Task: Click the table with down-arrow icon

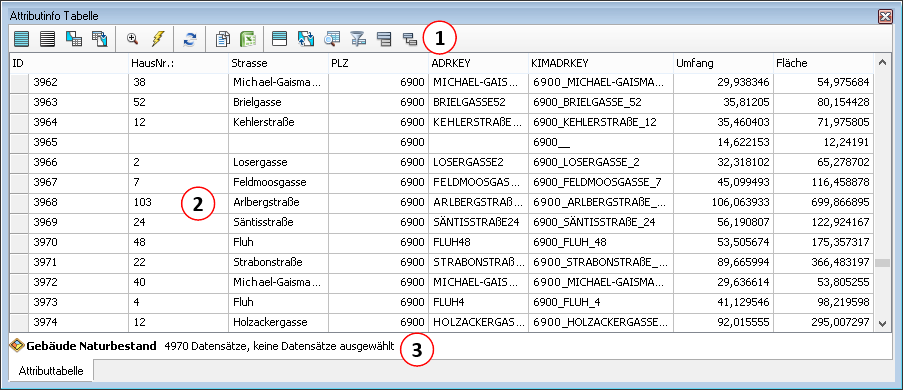Action: tap(100, 39)
